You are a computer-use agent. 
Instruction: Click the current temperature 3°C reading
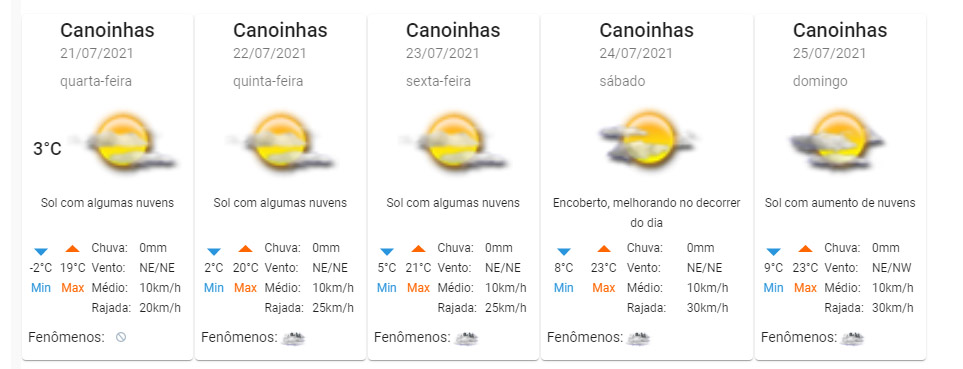point(47,149)
